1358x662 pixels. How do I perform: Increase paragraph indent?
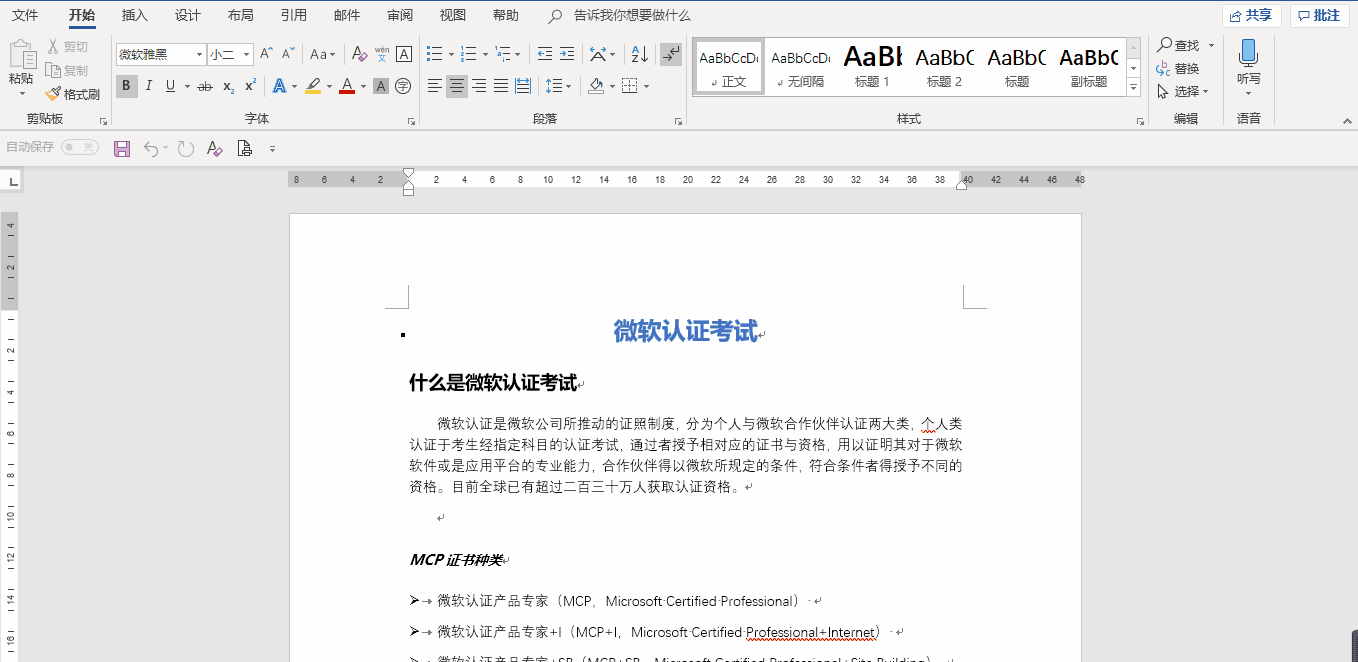click(x=567, y=54)
